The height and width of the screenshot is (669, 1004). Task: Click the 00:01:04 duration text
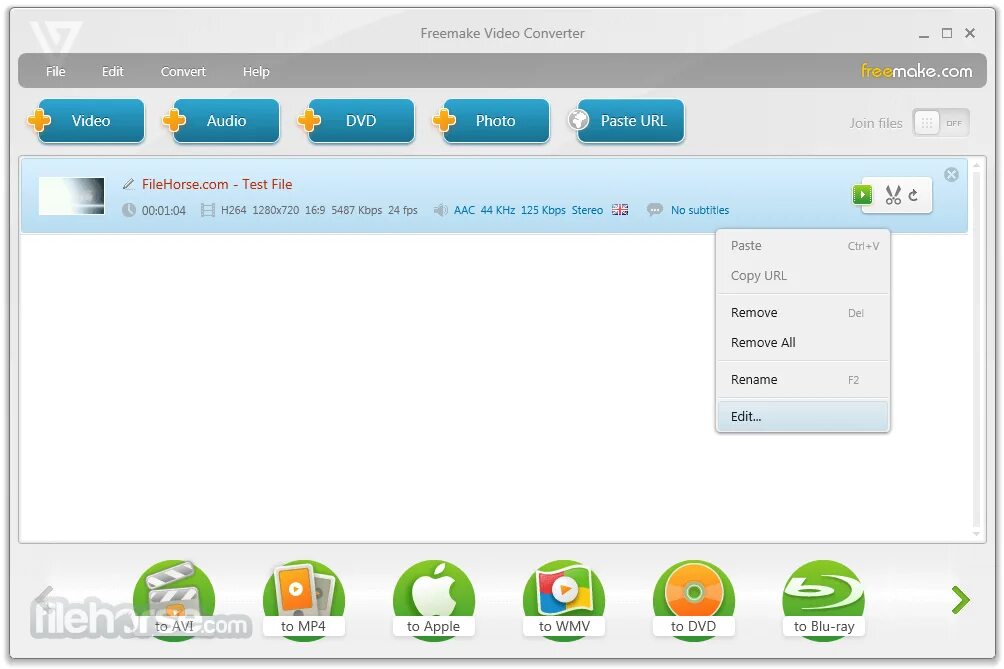click(x=164, y=211)
